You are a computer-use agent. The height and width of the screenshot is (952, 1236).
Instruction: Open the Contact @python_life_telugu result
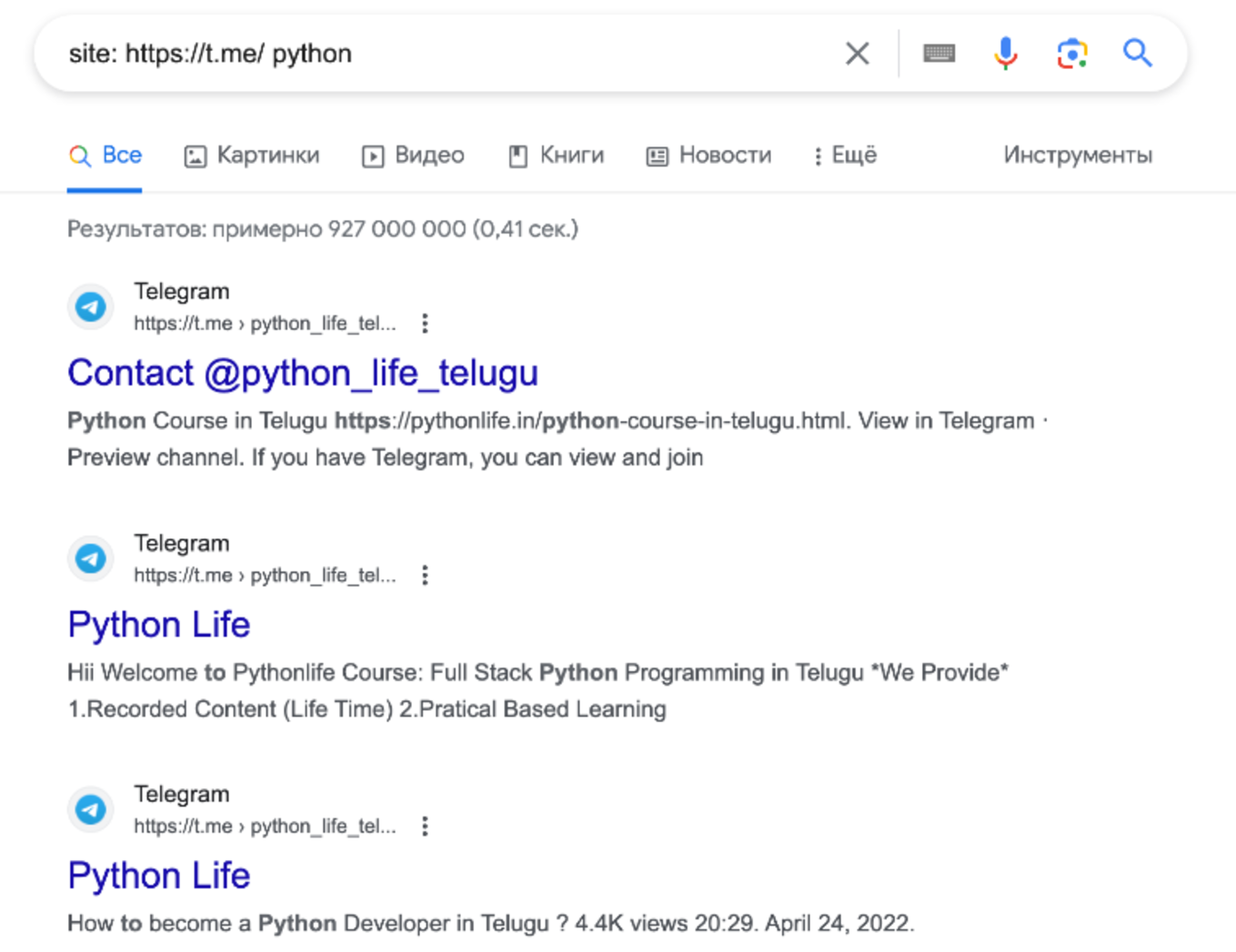tap(303, 373)
